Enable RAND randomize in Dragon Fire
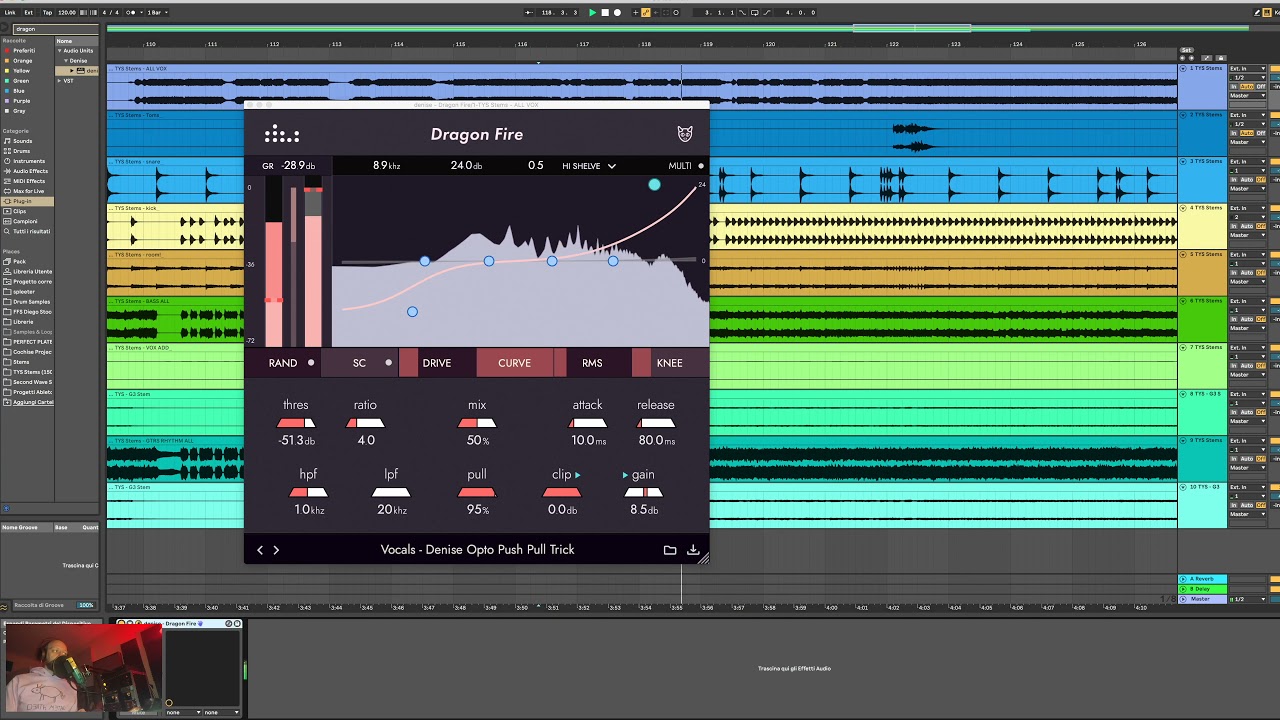Viewport: 1280px width, 720px height. pos(283,363)
